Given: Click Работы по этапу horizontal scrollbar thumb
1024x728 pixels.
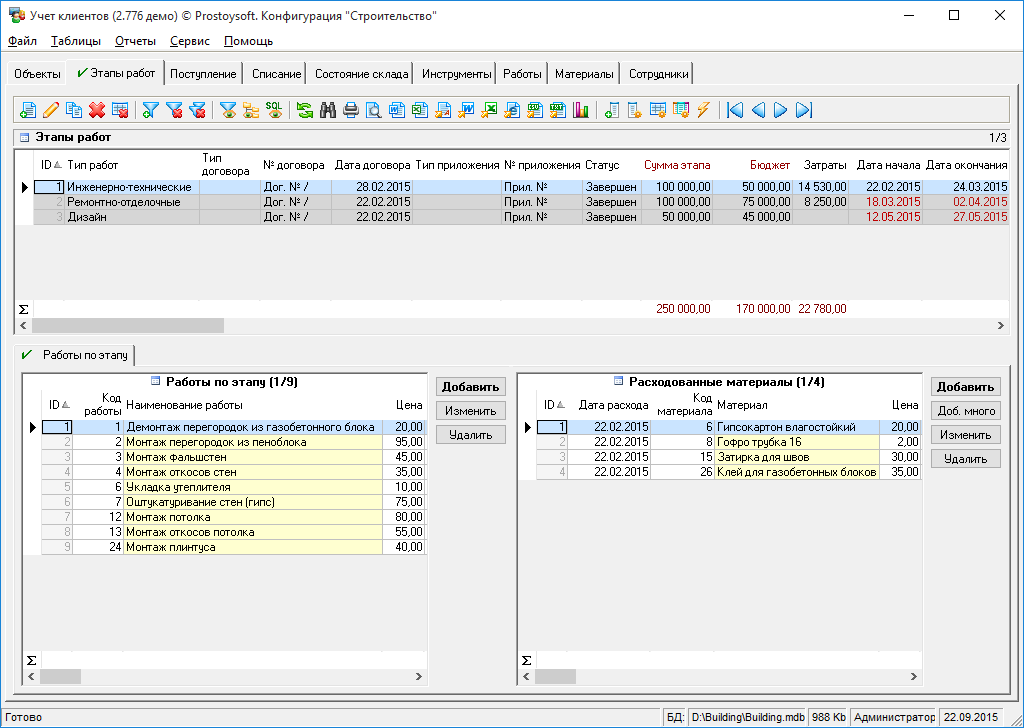Looking at the screenshot, I should click(61, 677).
